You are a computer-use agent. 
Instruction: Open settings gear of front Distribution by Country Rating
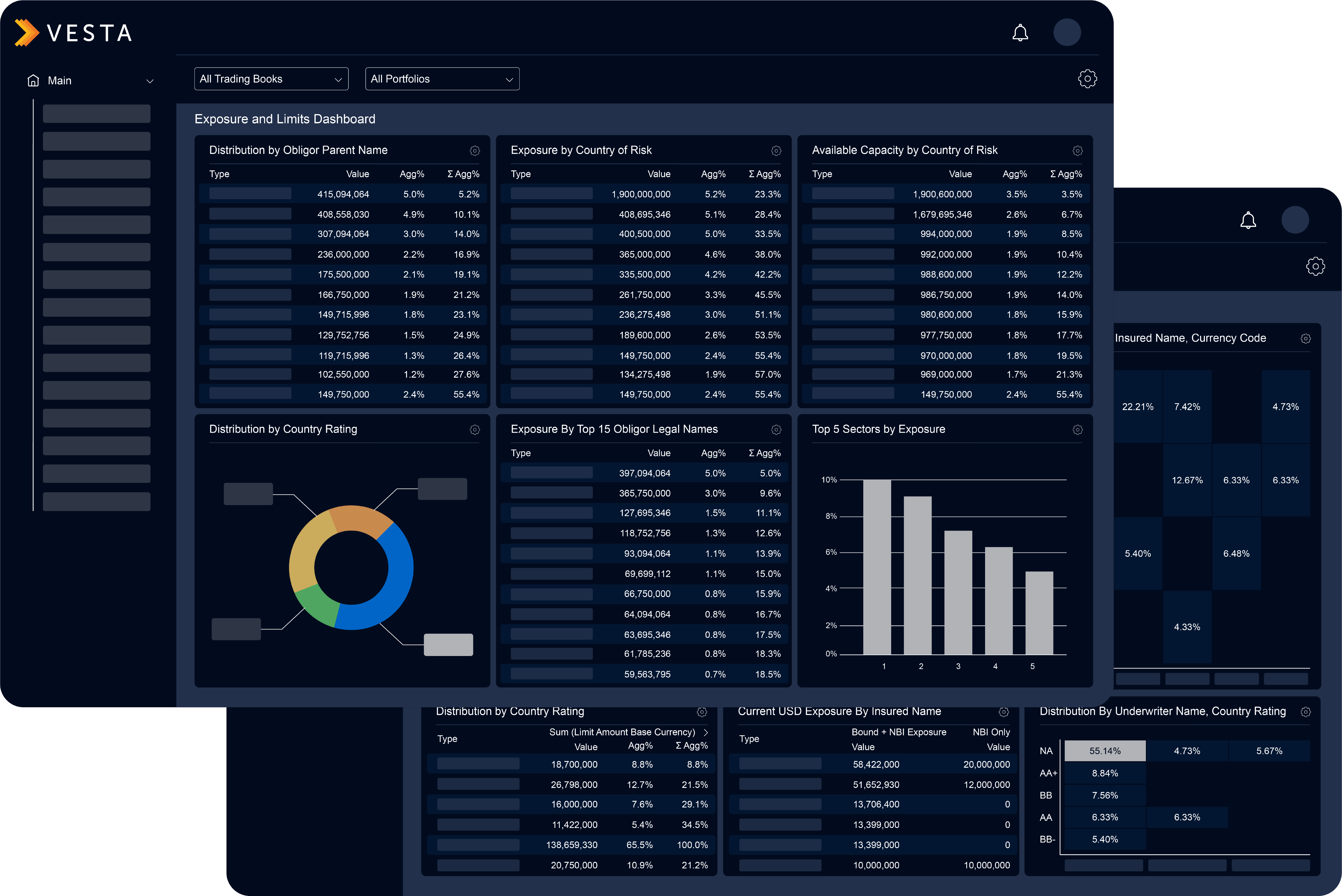click(x=475, y=430)
